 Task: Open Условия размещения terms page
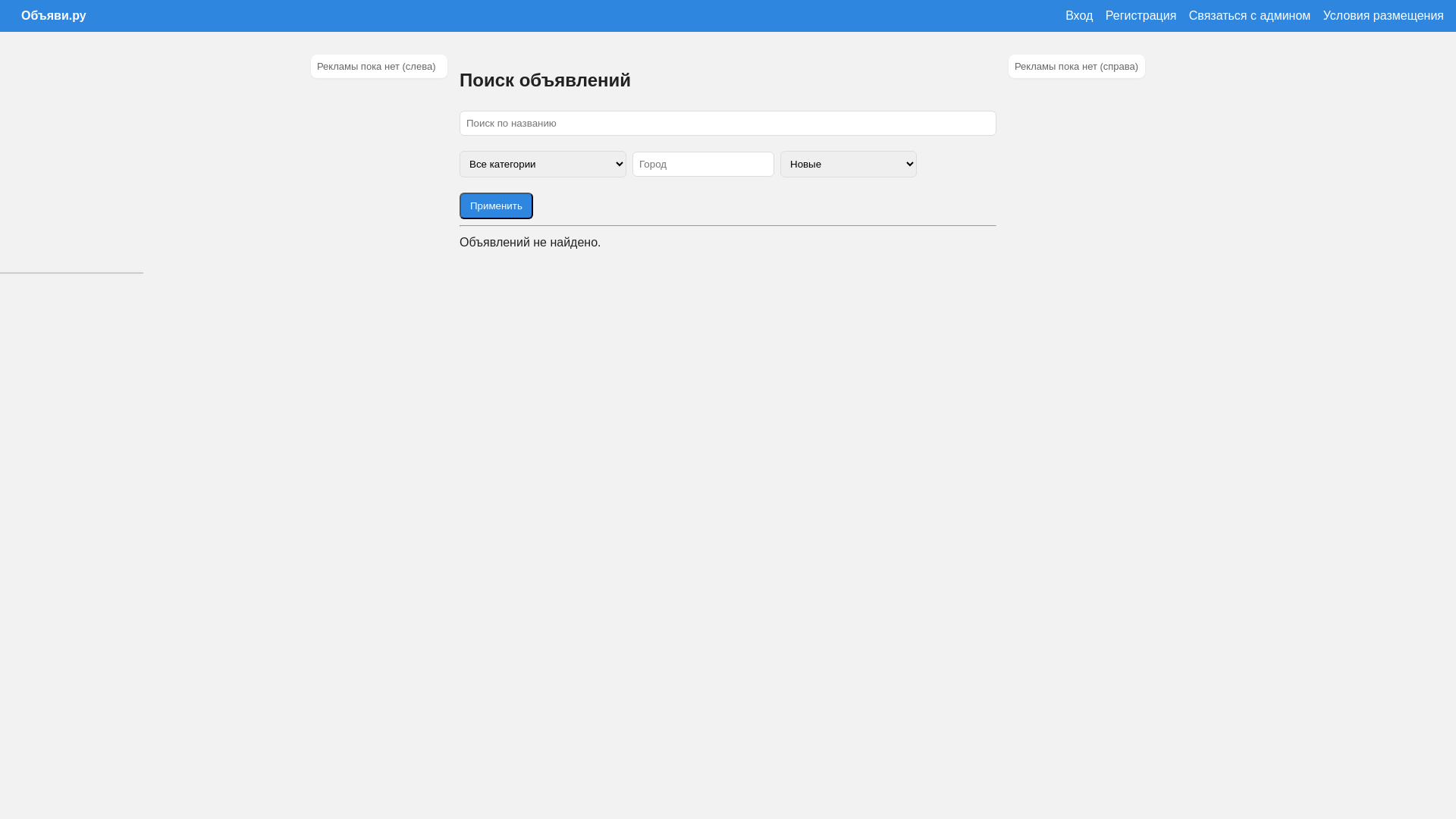pos(1382,16)
